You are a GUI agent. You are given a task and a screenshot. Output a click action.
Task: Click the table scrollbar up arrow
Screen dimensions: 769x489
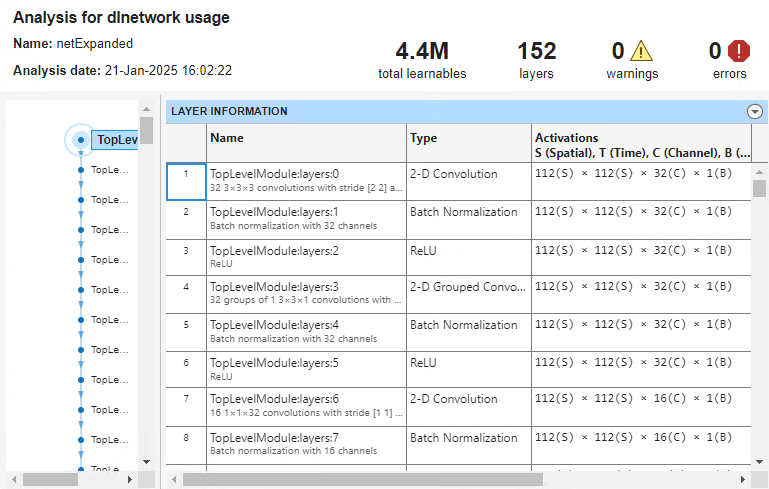[759, 171]
